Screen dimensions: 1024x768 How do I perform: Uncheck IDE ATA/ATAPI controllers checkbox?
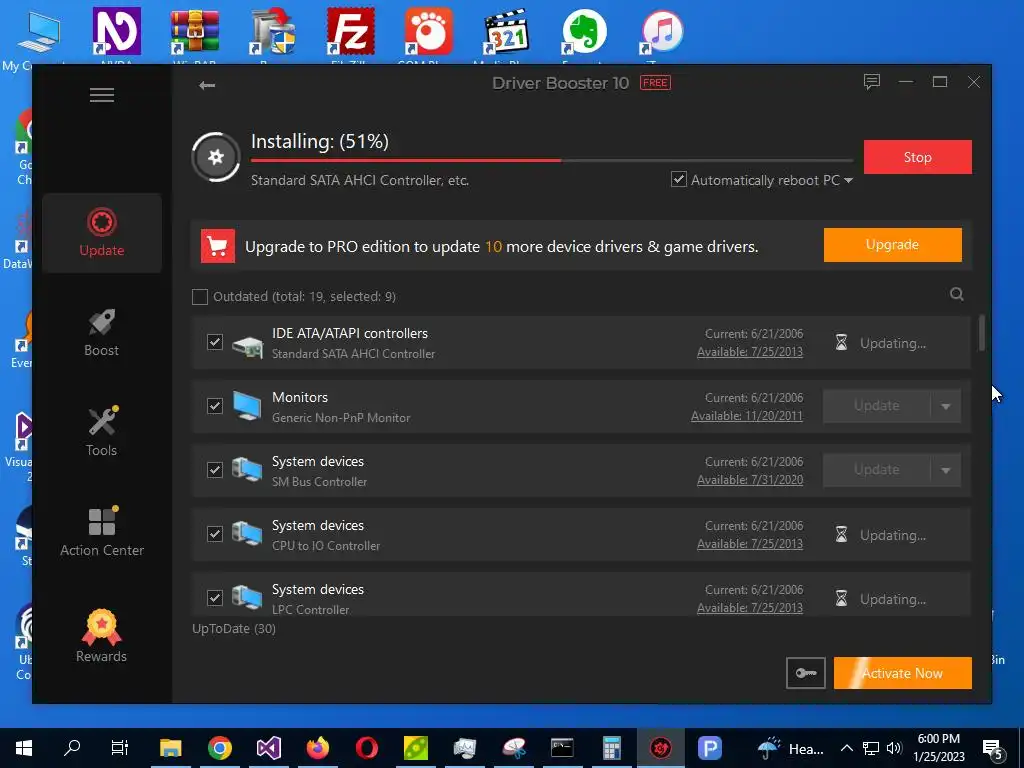pos(215,342)
